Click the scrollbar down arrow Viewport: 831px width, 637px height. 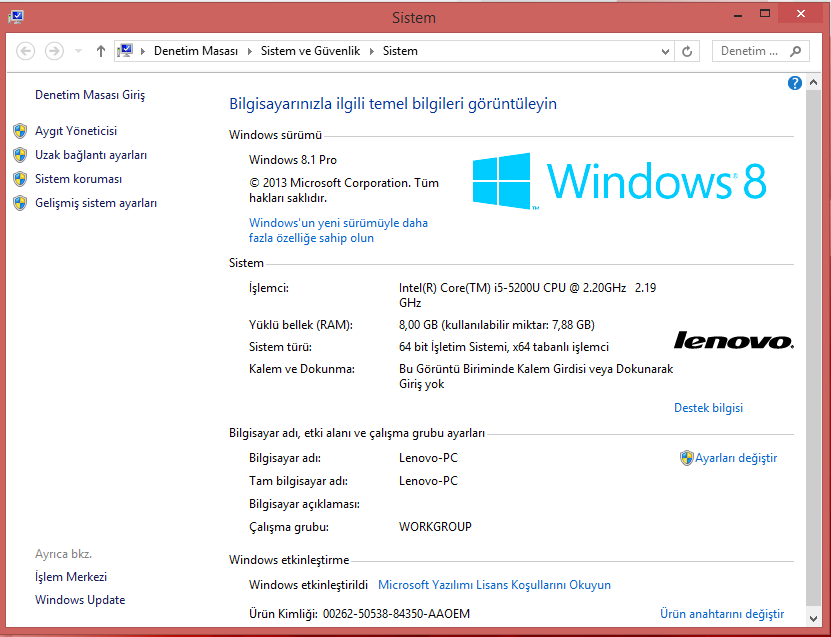coord(814,618)
